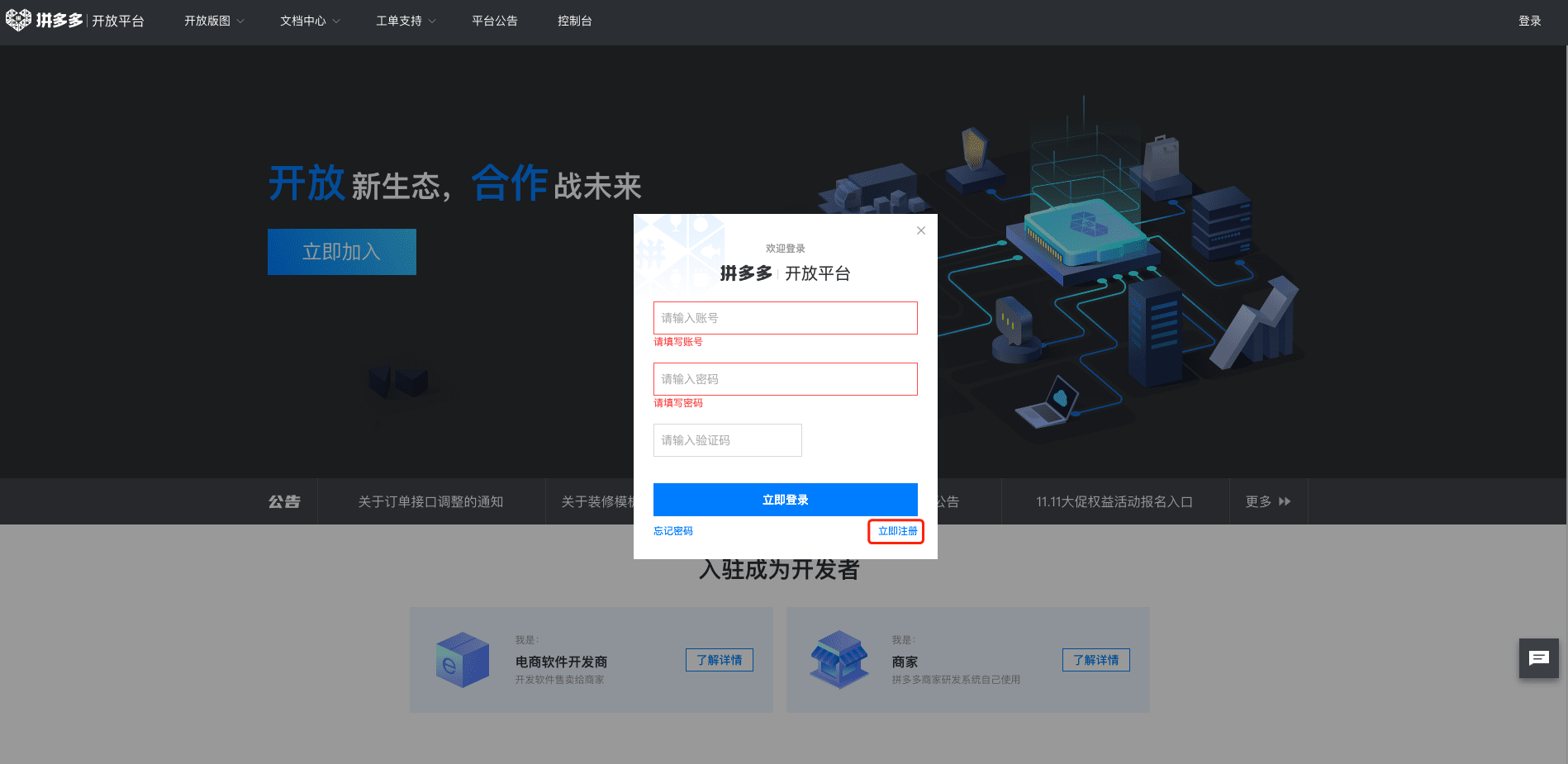1568x764 pixels.
Task: Click the Pinduoduo logo in header
Action: pos(45,20)
